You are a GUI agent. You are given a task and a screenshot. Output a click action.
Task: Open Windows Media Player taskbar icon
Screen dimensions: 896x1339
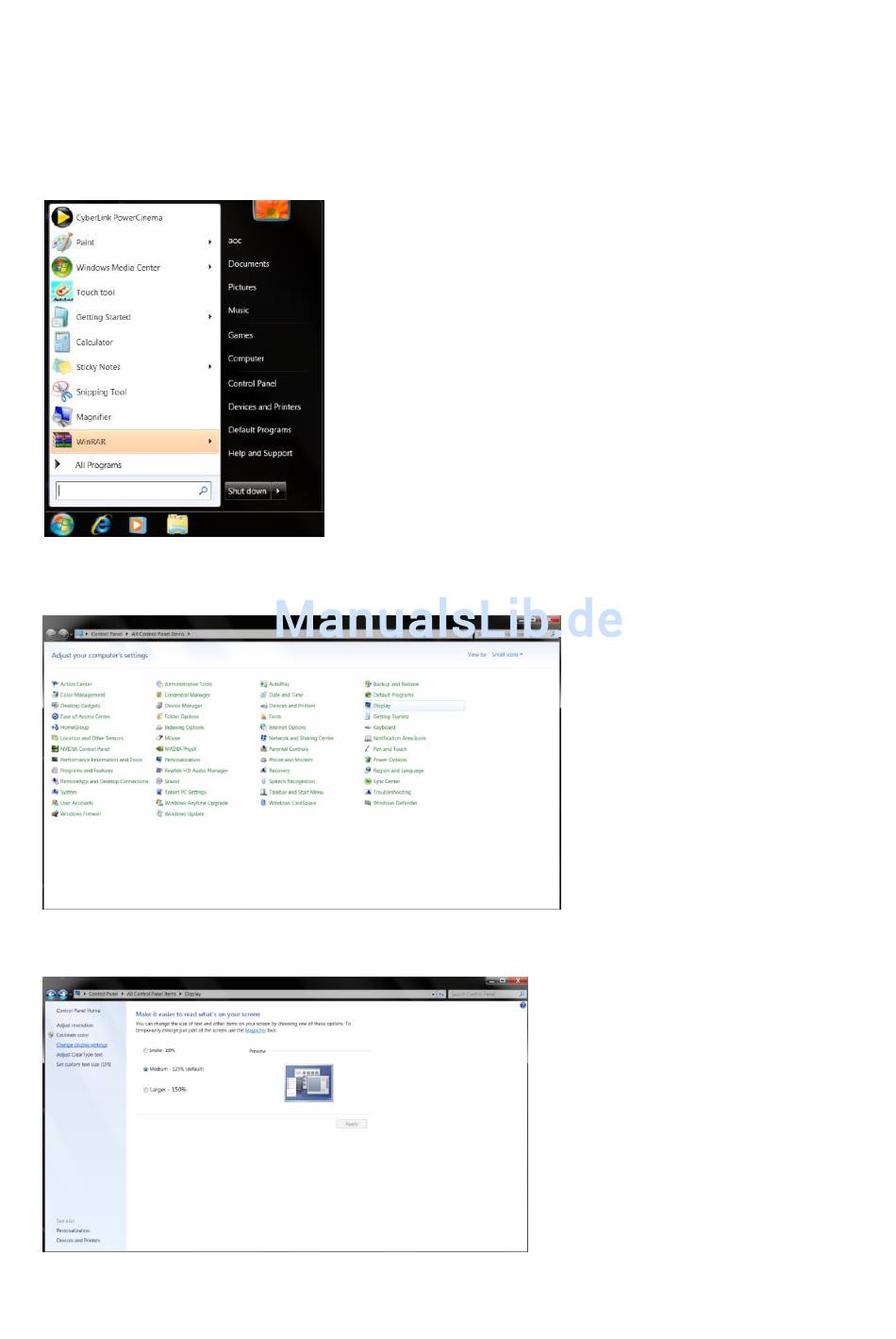pyautogui.click(x=138, y=525)
